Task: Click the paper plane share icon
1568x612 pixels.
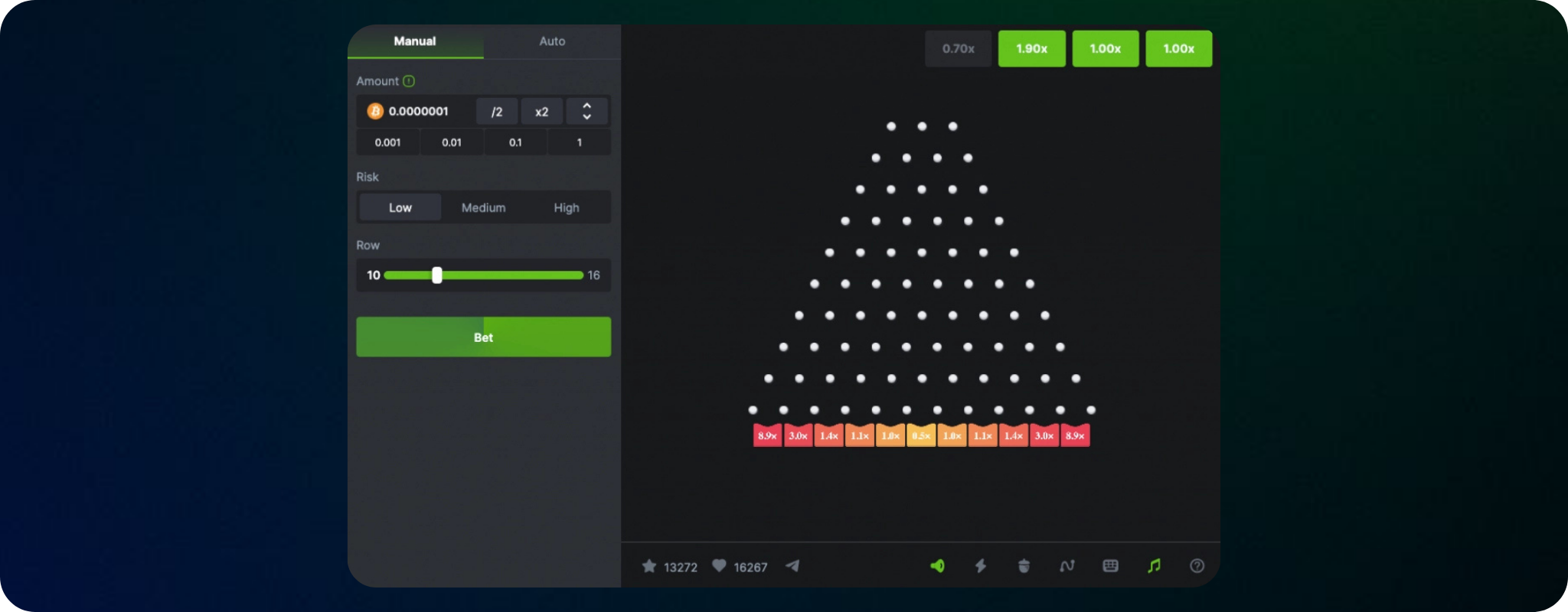Action: (x=792, y=566)
